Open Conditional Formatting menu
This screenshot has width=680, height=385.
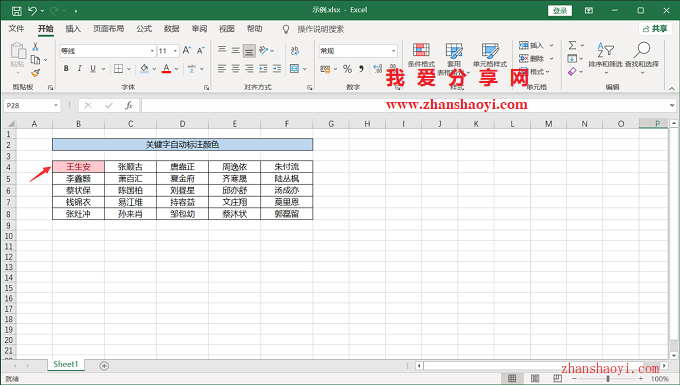(x=421, y=55)
